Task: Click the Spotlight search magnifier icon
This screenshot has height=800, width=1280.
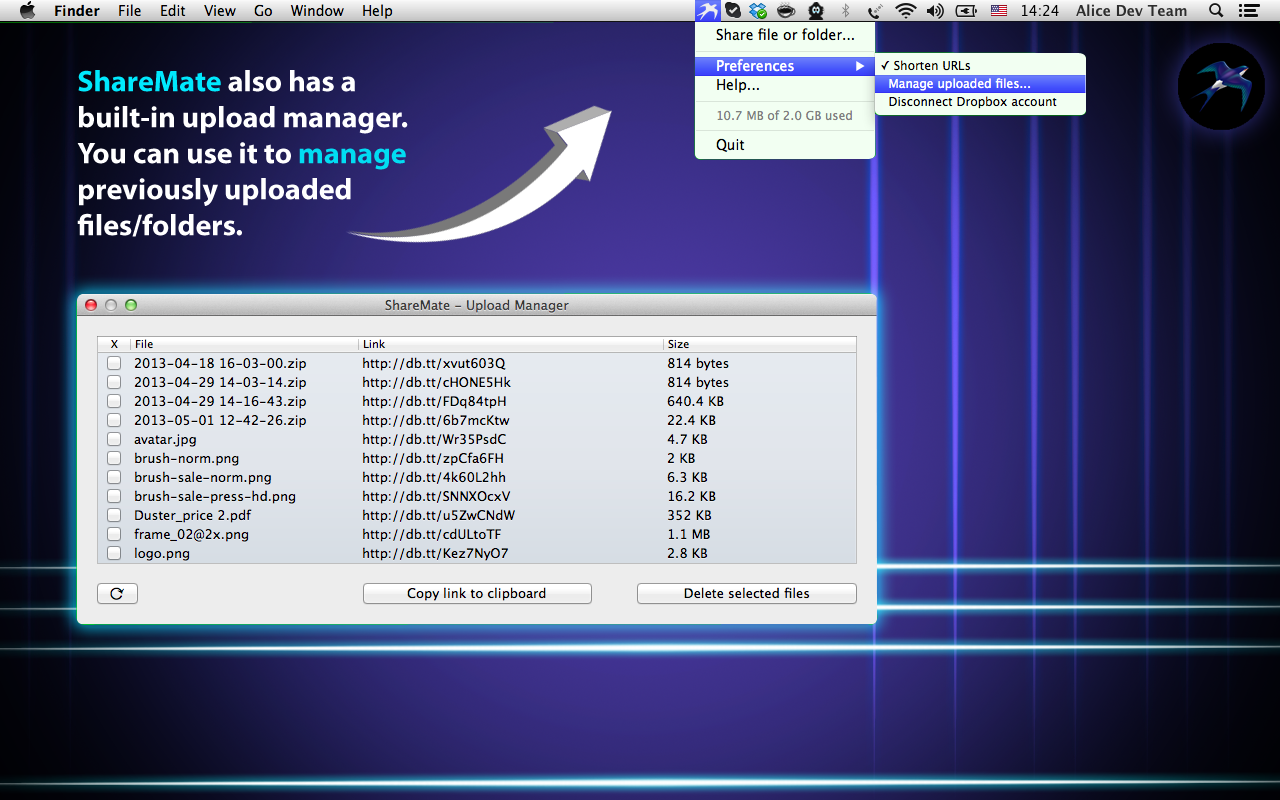Action: (x=1216, y=11)
